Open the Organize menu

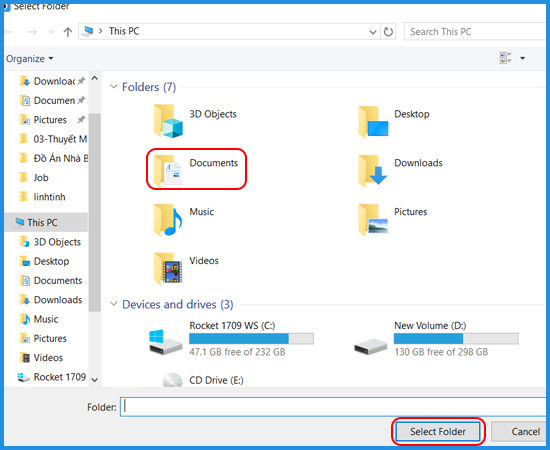29,59
